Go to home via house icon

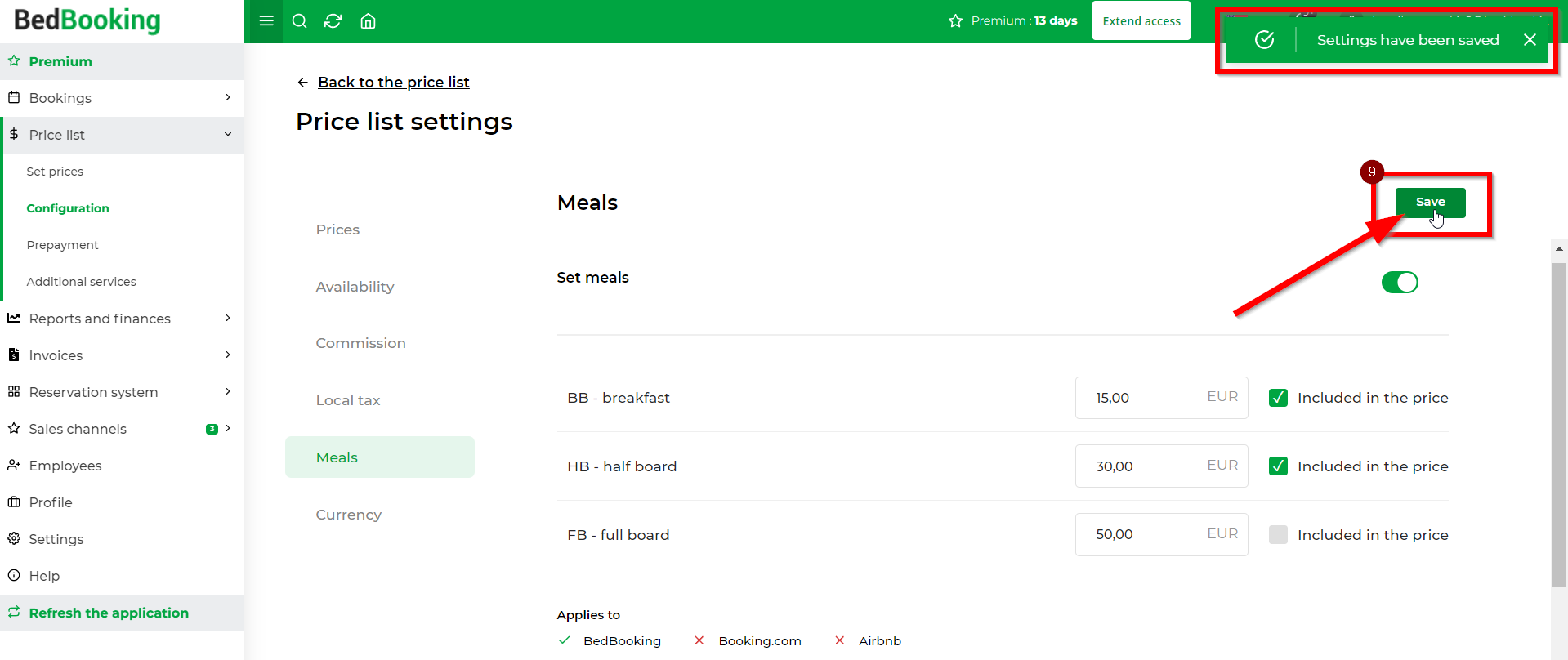point(369,21)
